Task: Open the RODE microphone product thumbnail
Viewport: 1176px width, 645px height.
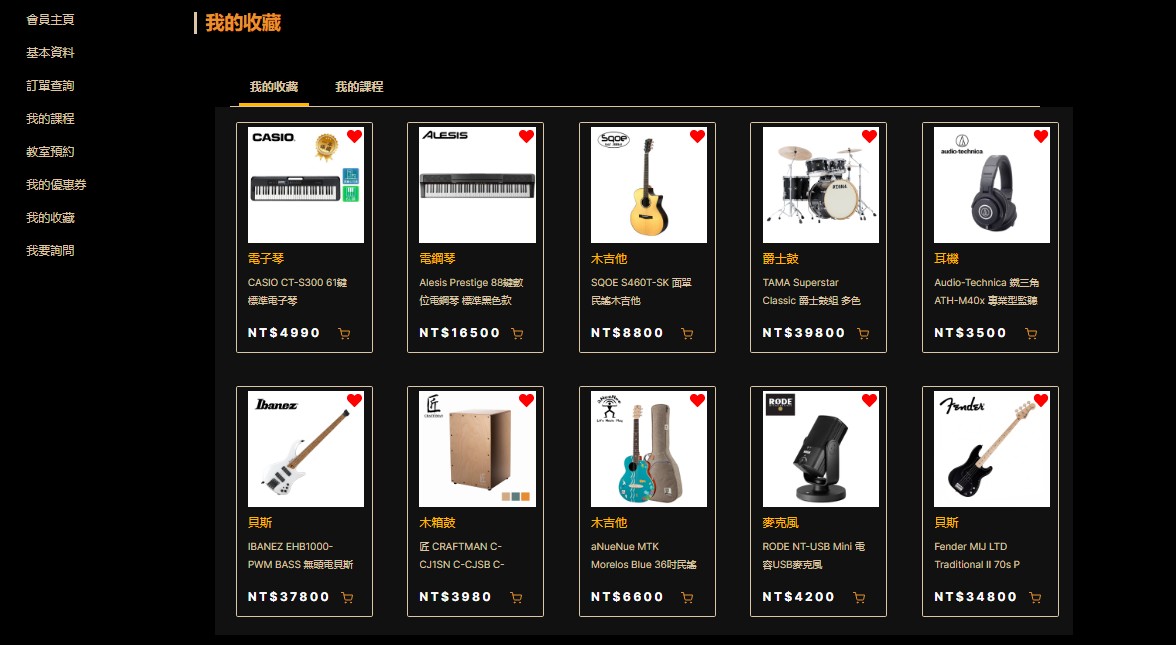Action: coord(820,448)
